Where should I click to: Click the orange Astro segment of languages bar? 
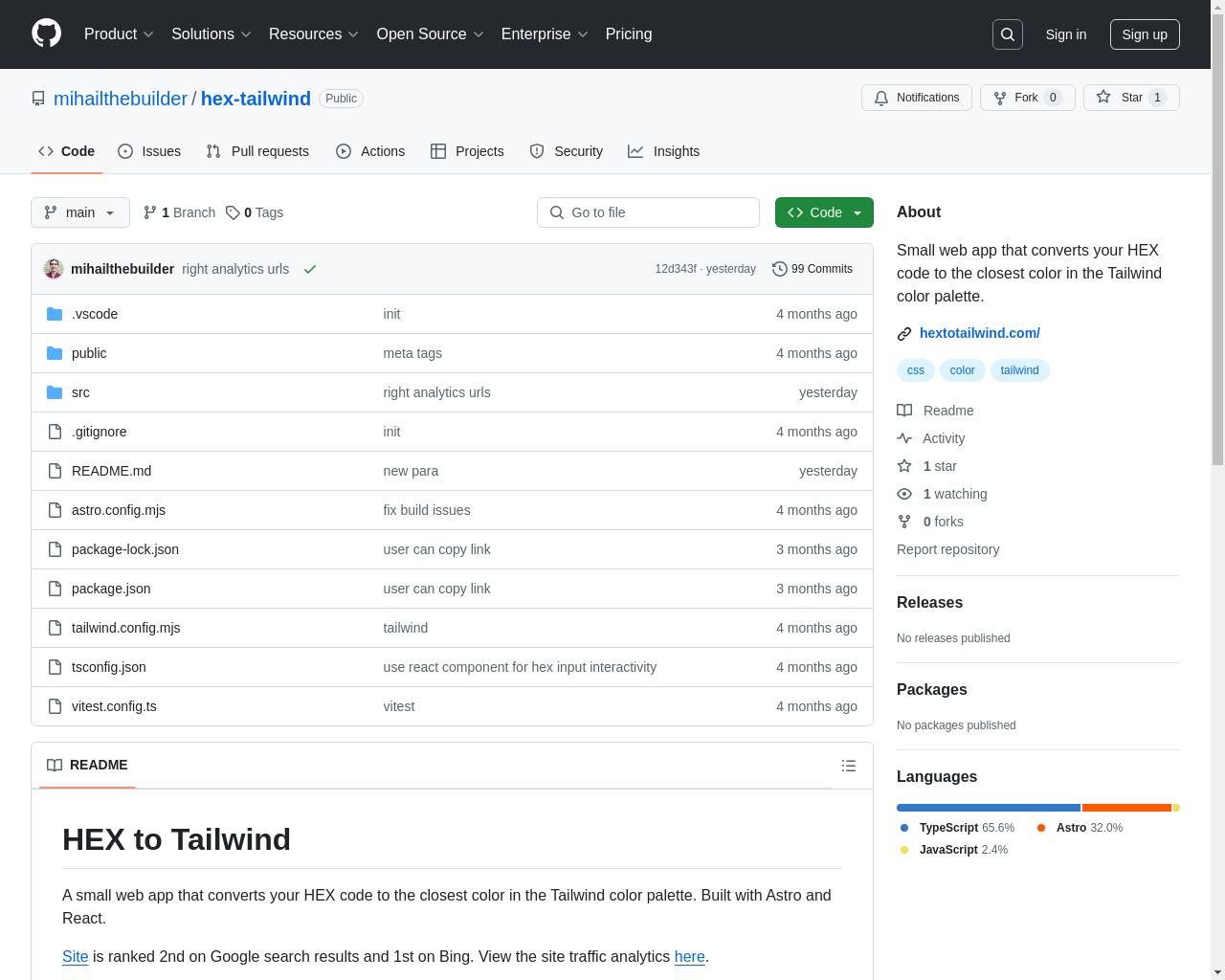pos(1127,808)
